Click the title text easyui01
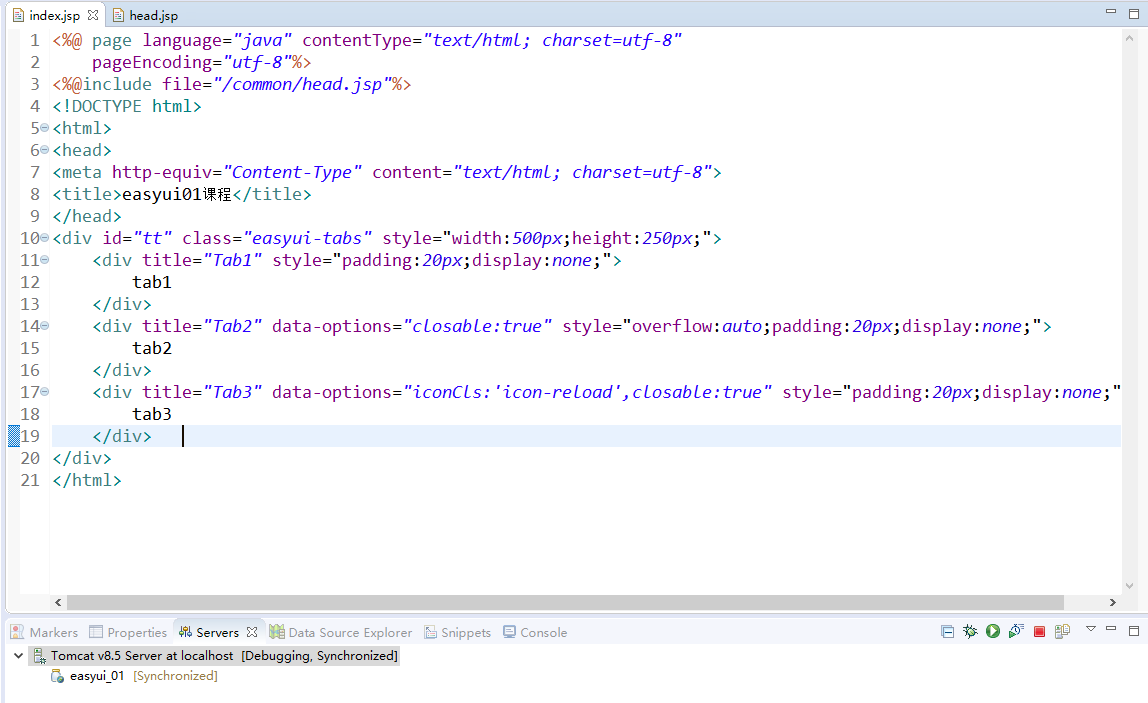1148x703 pixels. click(162, 194)
